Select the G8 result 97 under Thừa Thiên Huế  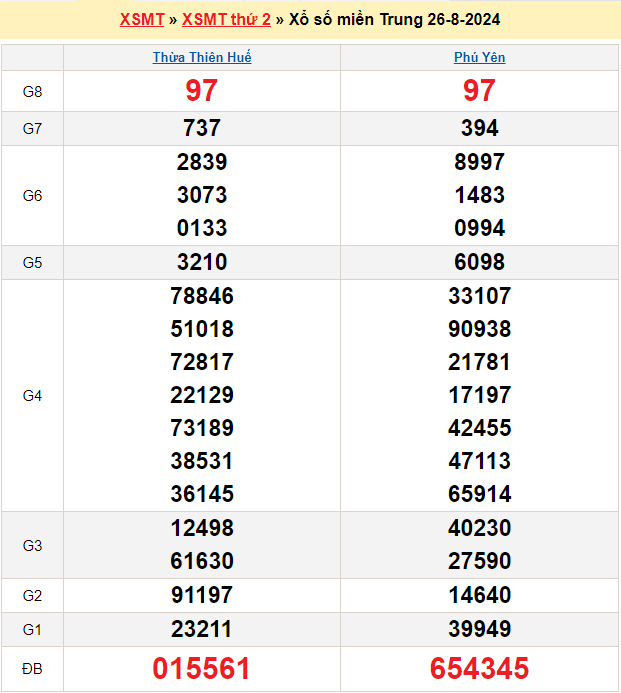click(x=202, y=91)
